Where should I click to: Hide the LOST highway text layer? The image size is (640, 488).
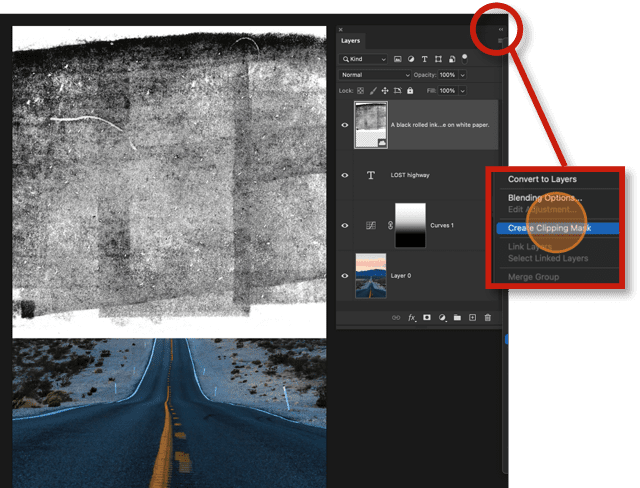[345, 175]
